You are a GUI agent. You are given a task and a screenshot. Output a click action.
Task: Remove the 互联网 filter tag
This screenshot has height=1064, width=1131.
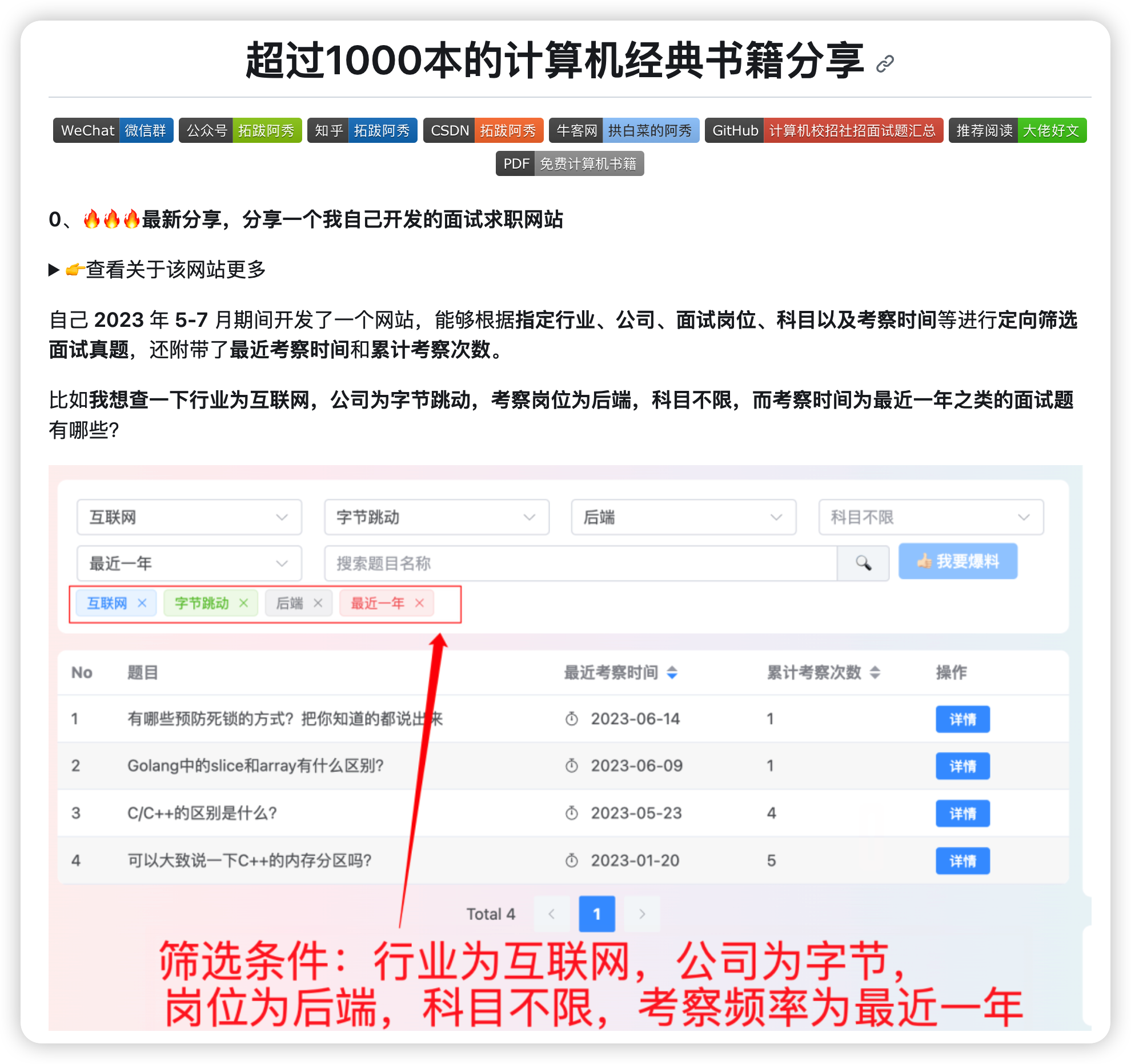click(x=142, y=603)
